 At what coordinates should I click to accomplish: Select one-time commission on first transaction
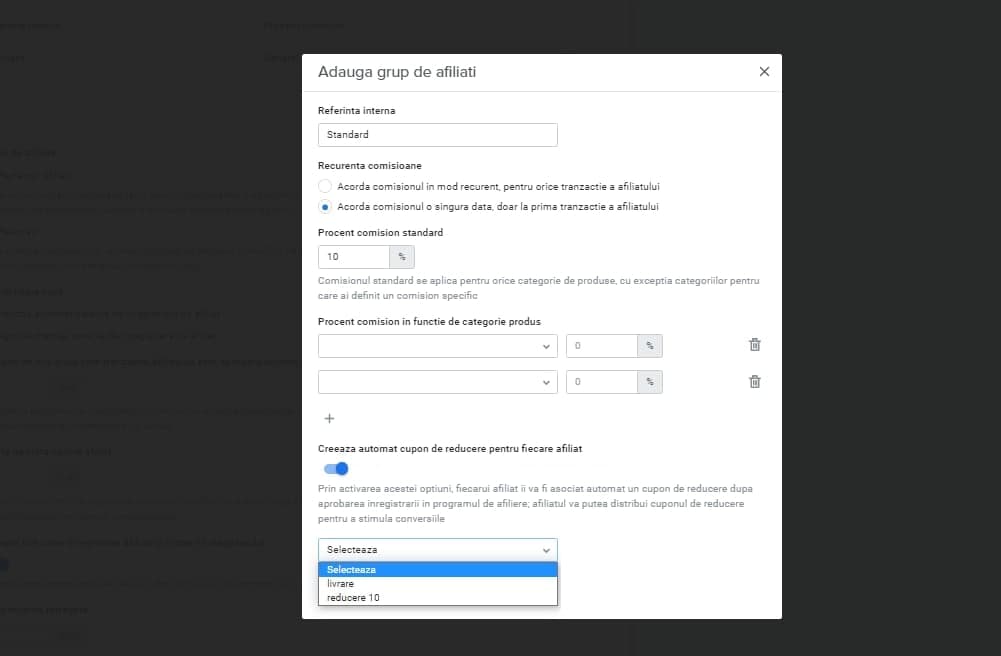[325, 207]
